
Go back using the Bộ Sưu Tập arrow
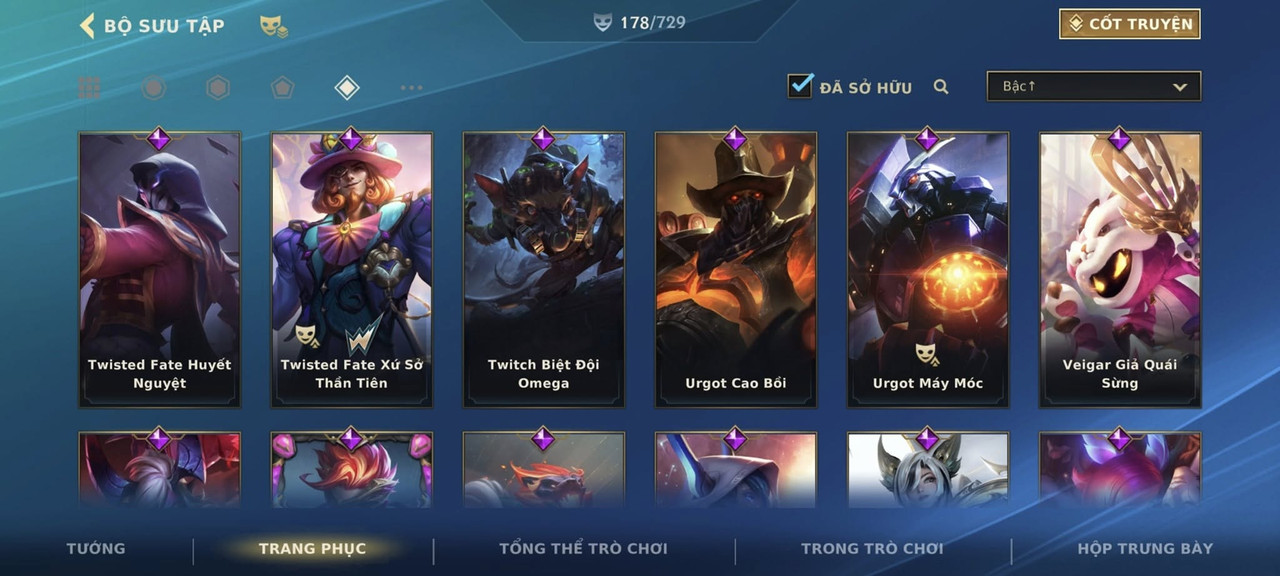point(87,25)
